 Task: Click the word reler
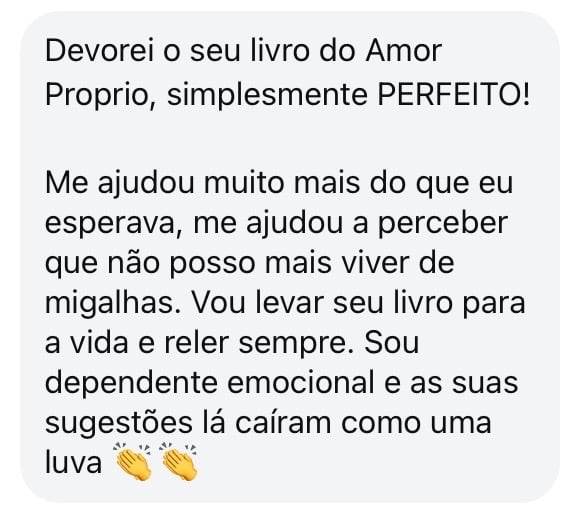point(196,343)
